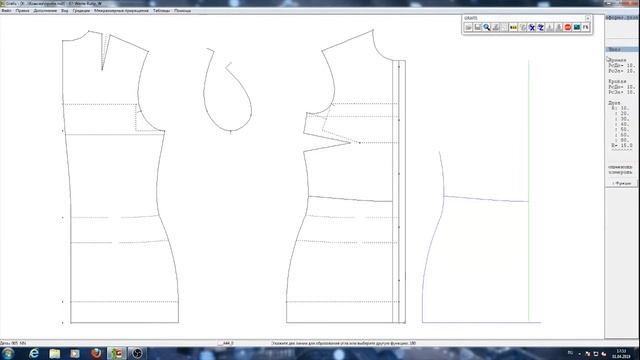Click the yellow dotted toolbar icon
Image resolution: width=640 pixels, height=360 pixels.
click(x=513, y=27)
